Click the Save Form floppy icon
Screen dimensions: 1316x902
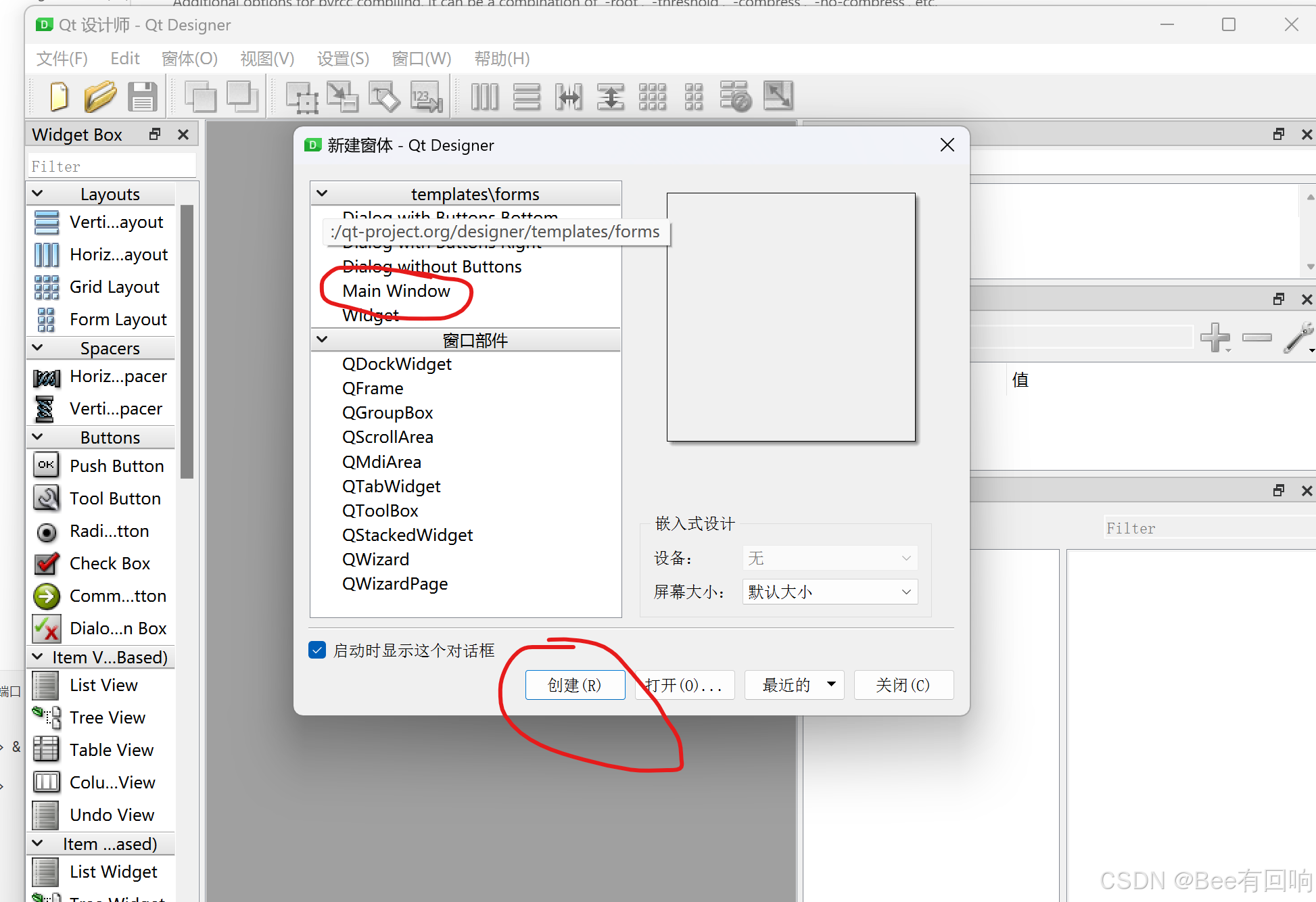pyautogui.click(x=142, y=97)
